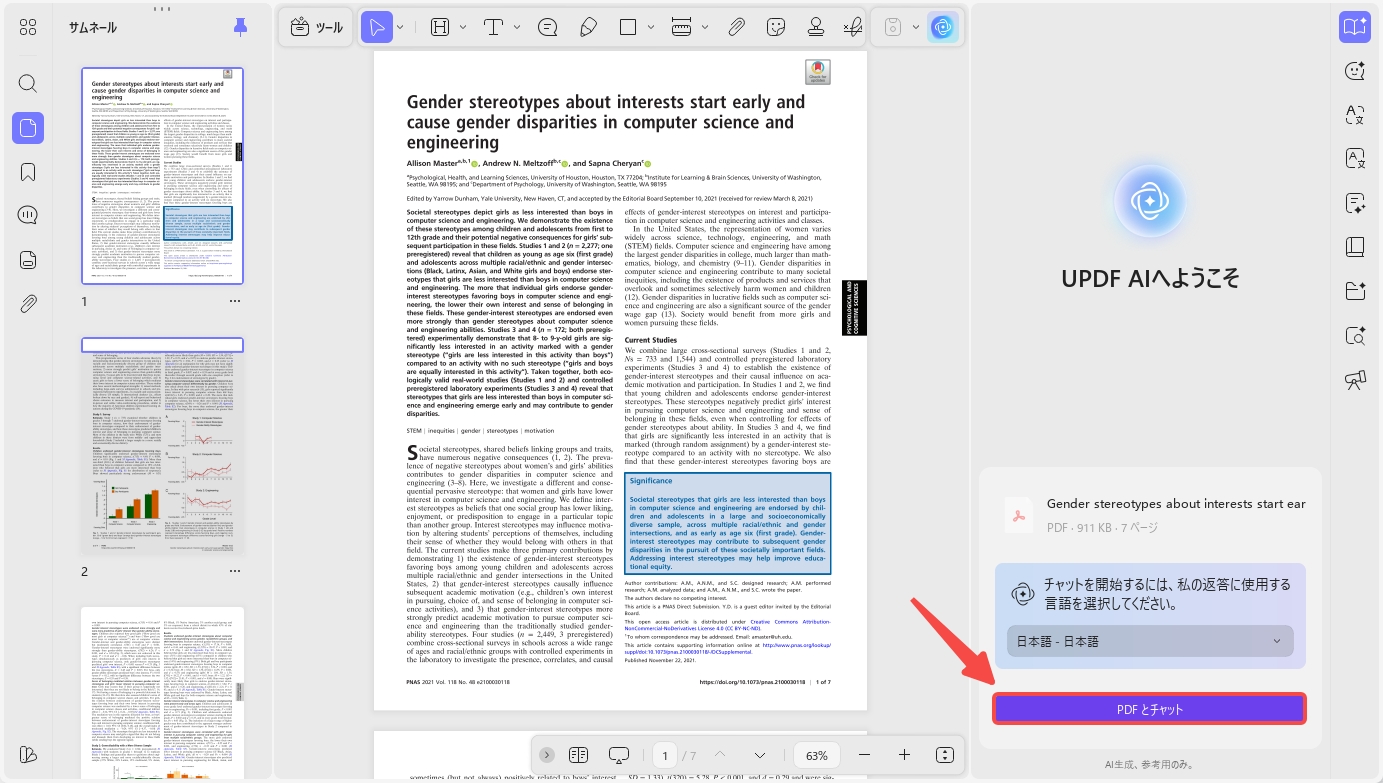This screenshot has width=1383, height=783.
Task: Select page 1 thumbnail
Action: click(x=162, y=176)
